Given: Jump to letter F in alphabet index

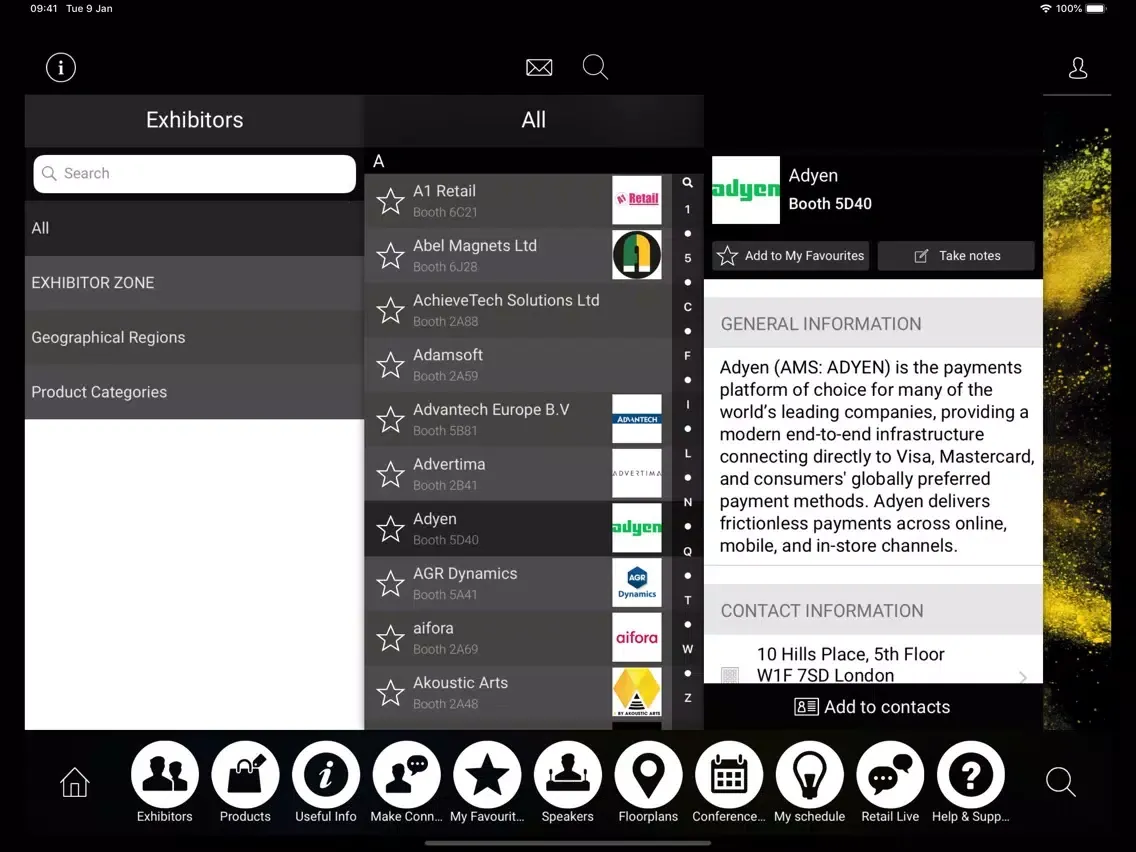Looking at the screenshot, I should (688, 356).
